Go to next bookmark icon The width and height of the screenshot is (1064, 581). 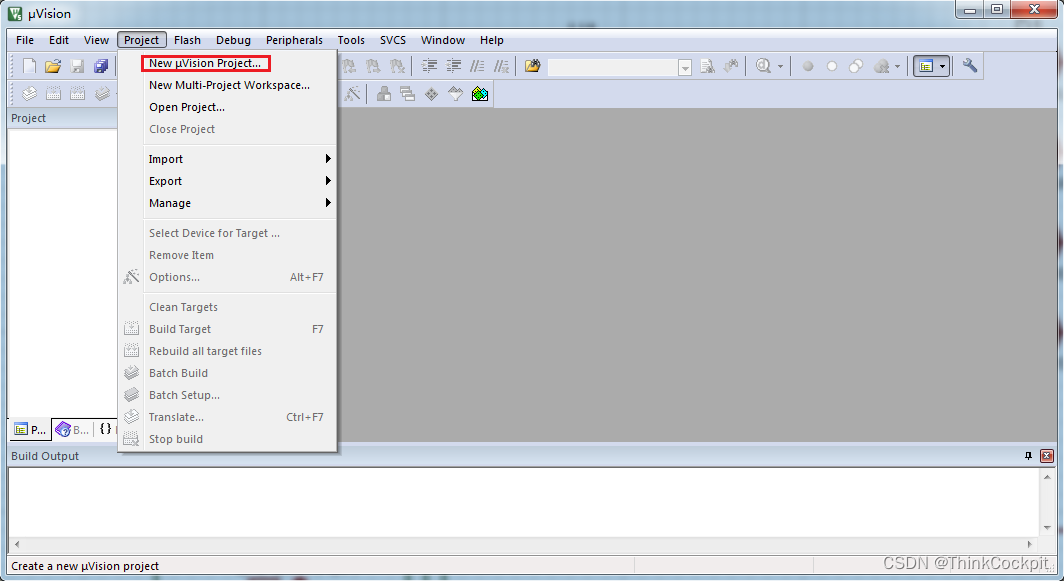coord(373,66)
